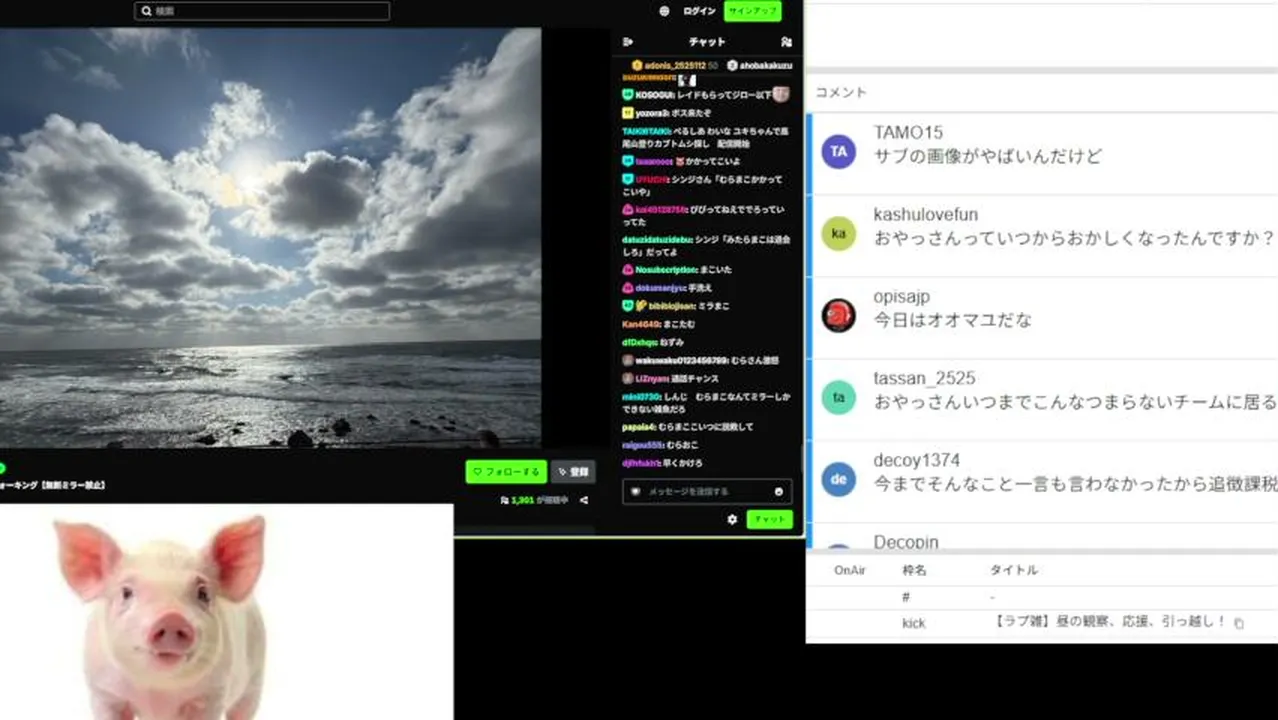Copy title with icon after 引っ越し！
The image size is (1278, 720).
pos(1239,623)
